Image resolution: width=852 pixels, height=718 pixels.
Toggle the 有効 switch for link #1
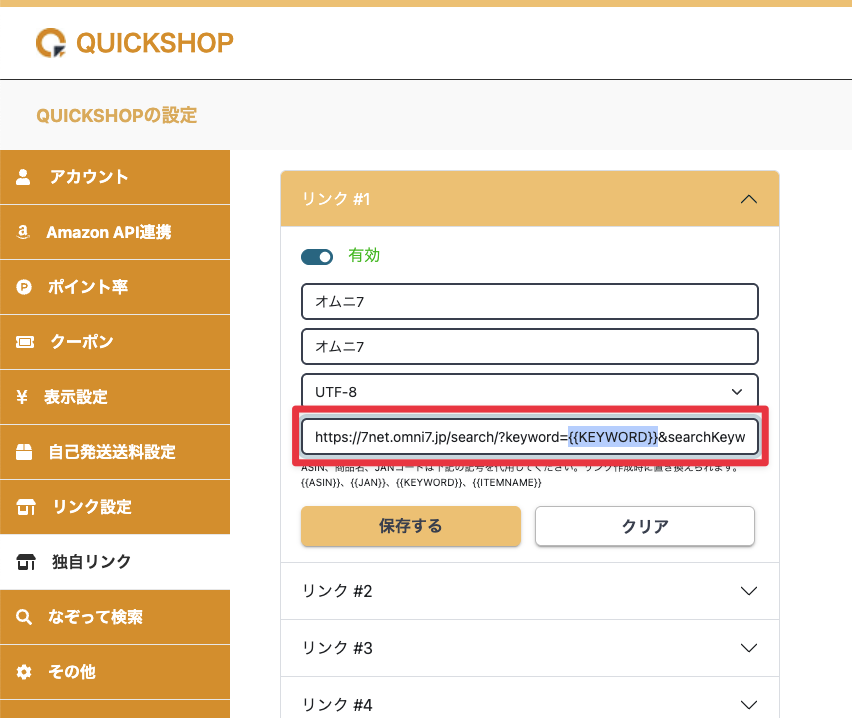317,257
